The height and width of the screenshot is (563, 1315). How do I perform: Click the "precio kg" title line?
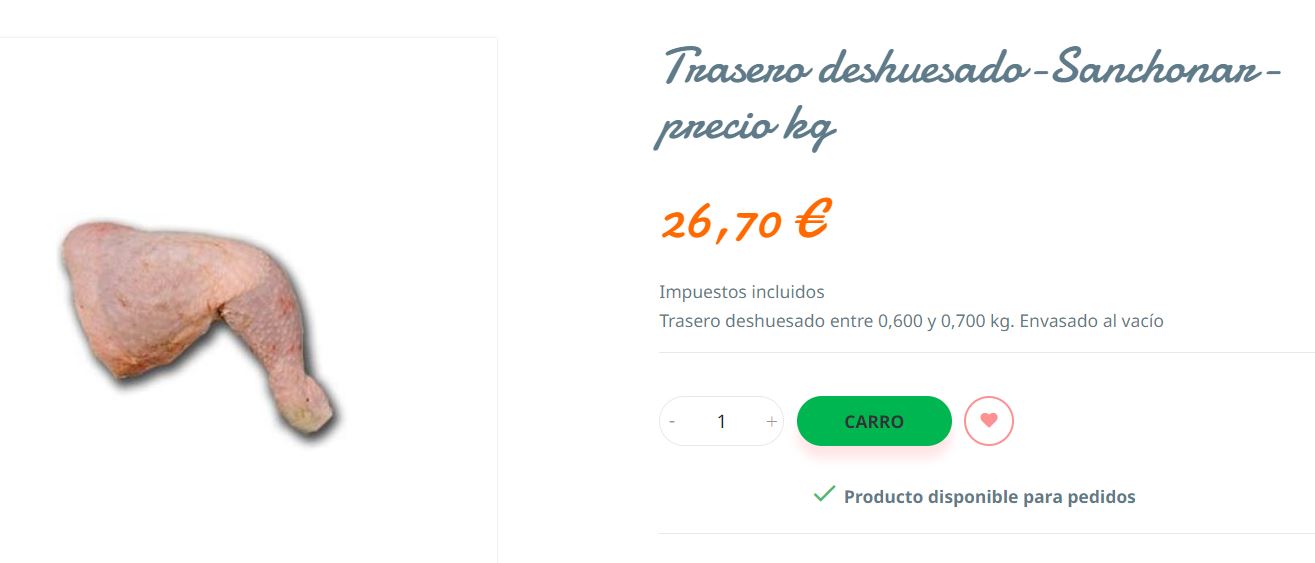[x=744, y=128]
